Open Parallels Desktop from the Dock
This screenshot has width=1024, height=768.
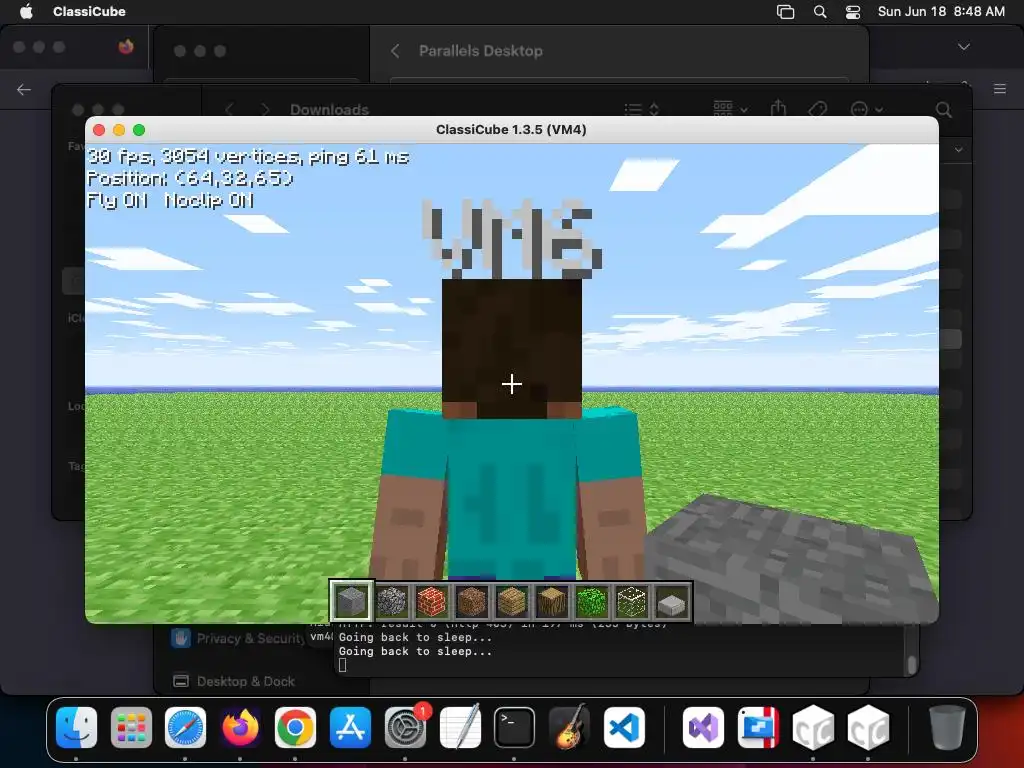click(758, 727)
